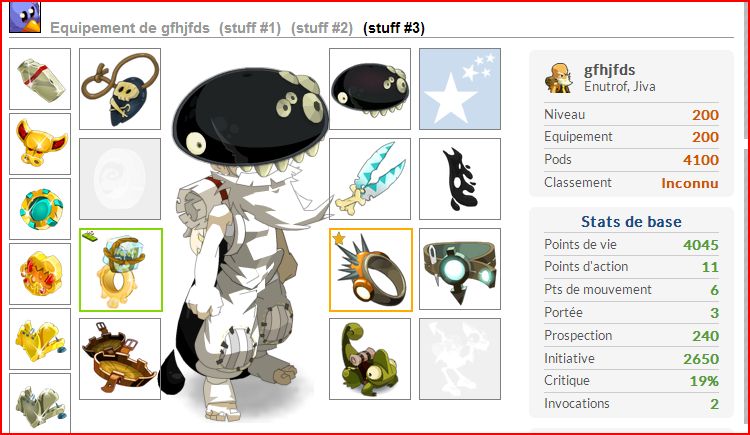Select the spiked orange ring slot
750x435 pixels.
[x=371, y=270]
